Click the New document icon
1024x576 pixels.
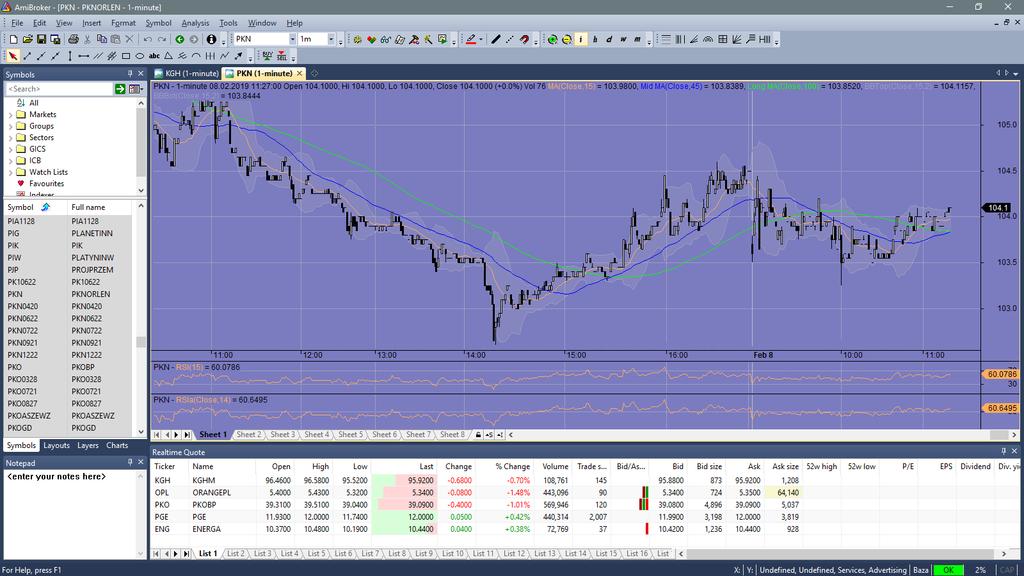tap(14, 39)
